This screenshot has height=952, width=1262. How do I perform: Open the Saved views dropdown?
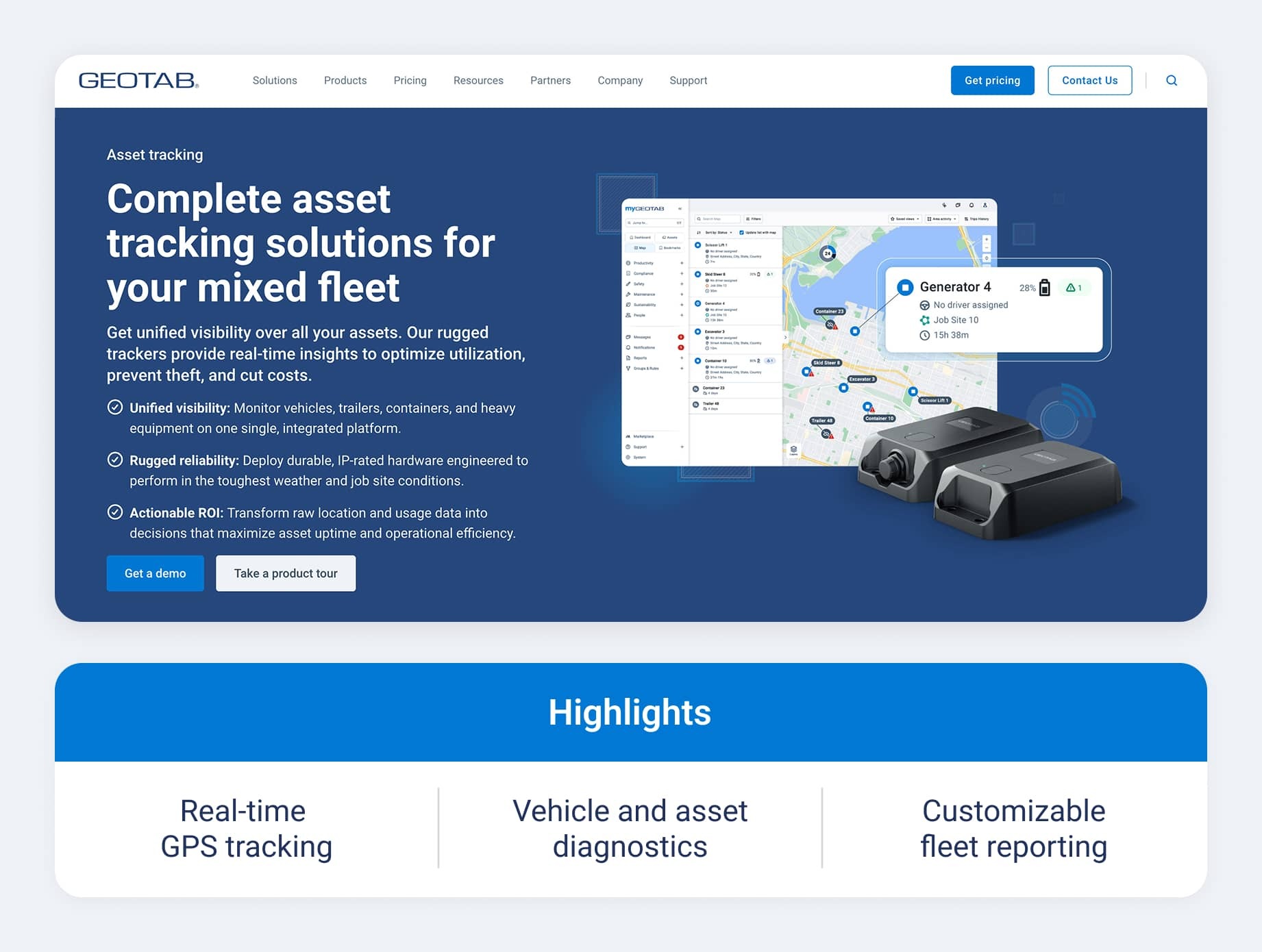[x=904, y=219]
